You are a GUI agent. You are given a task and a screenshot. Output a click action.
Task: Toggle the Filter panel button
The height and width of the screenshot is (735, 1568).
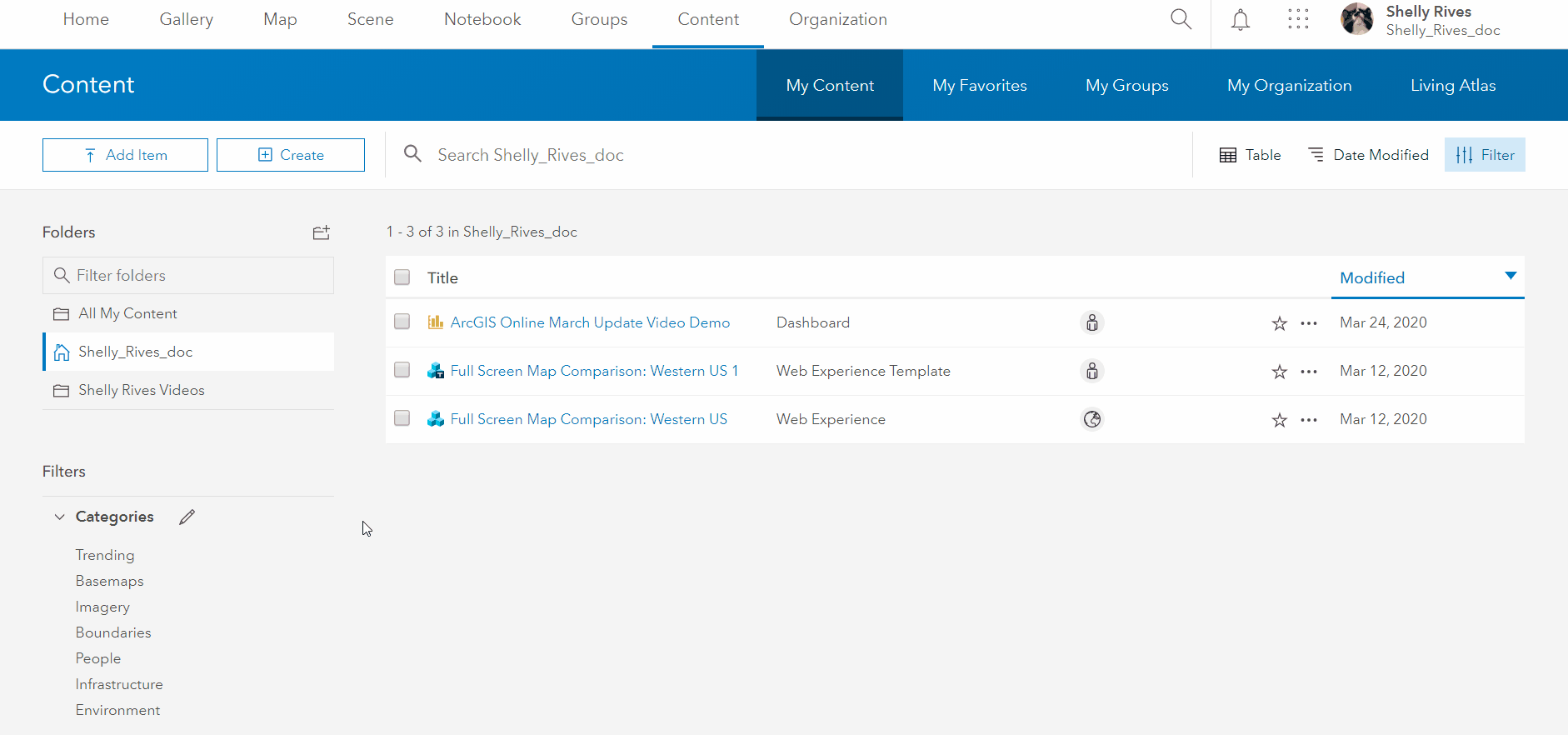pos(1485,155)
